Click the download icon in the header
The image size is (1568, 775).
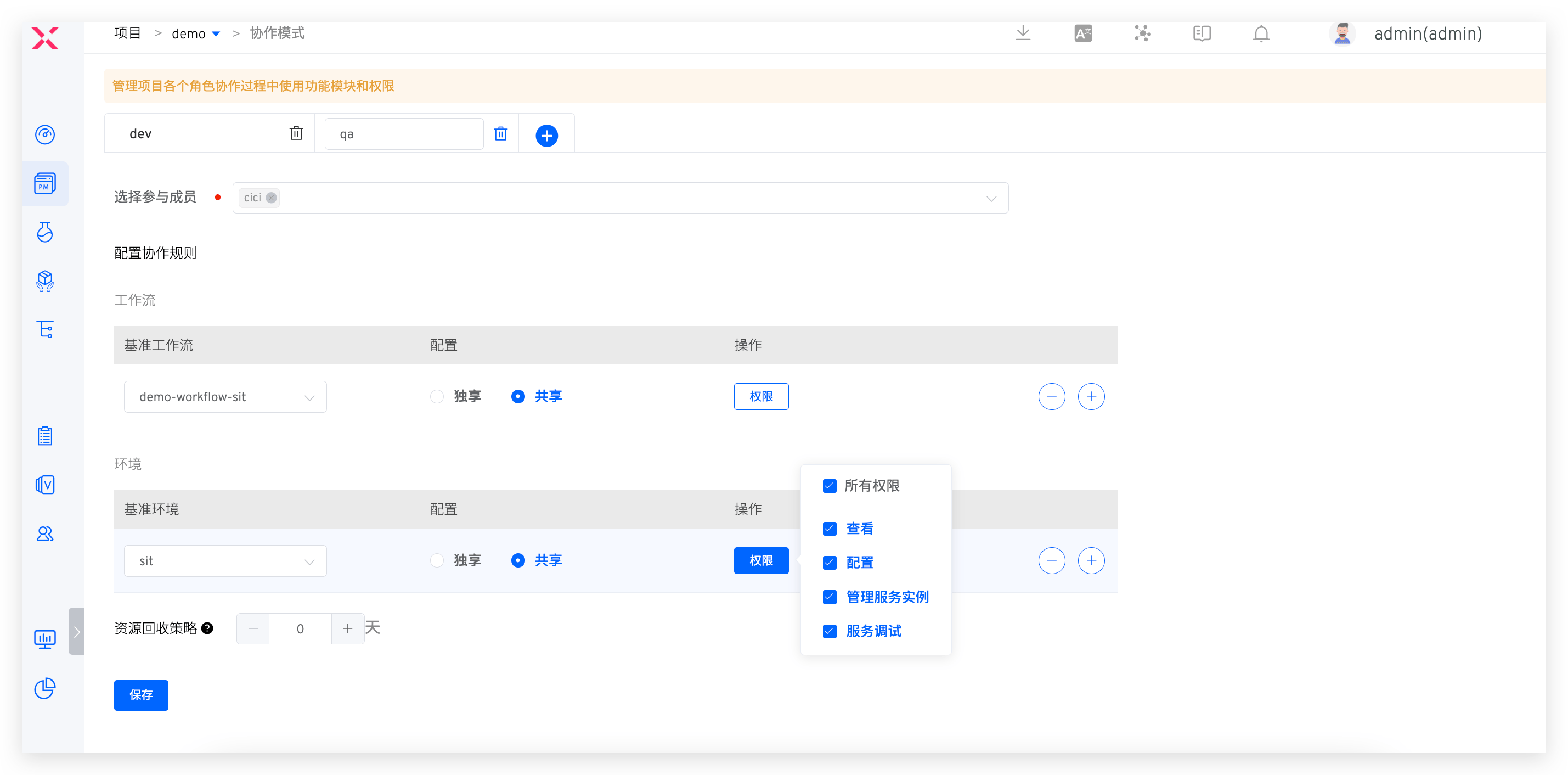click(1023, 33)
